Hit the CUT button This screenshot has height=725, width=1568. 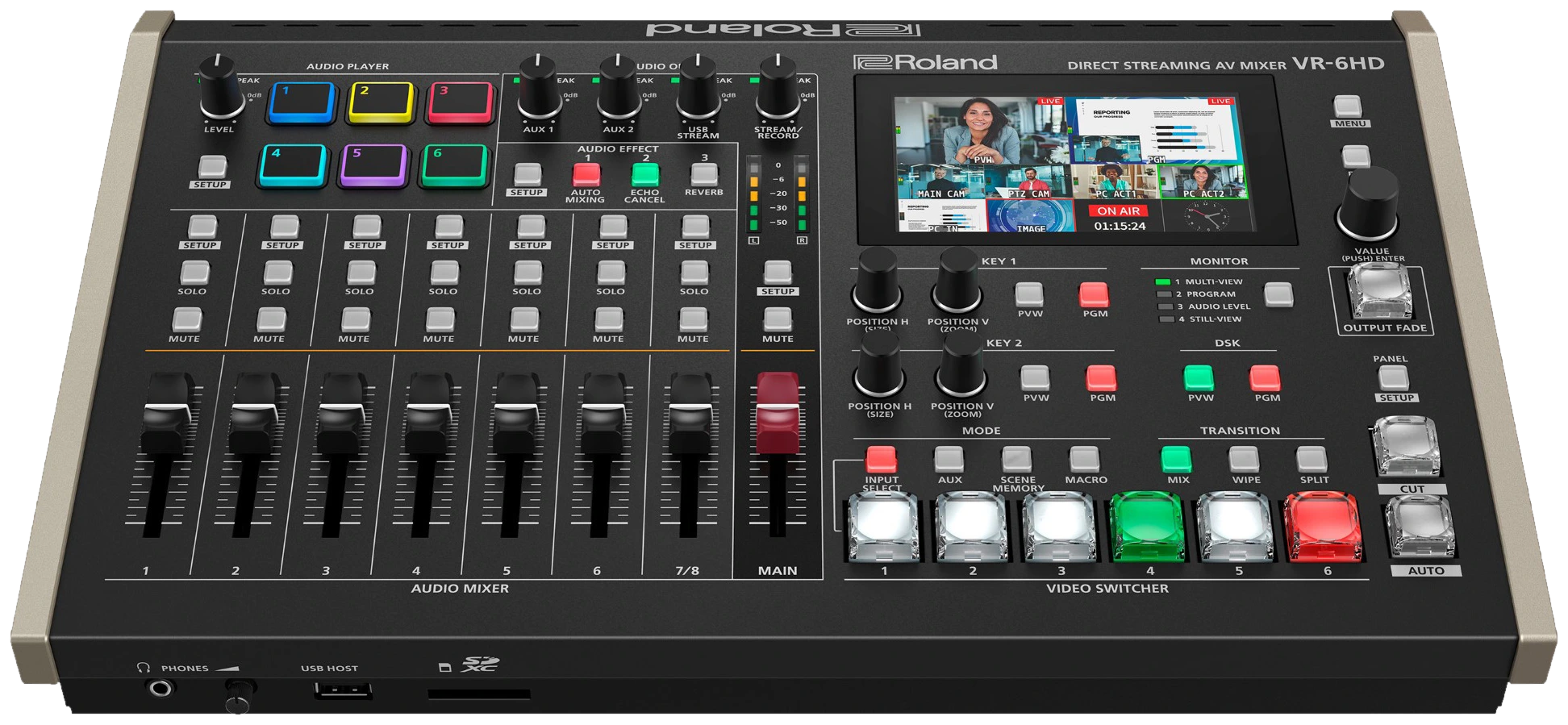coord(1407,447)
